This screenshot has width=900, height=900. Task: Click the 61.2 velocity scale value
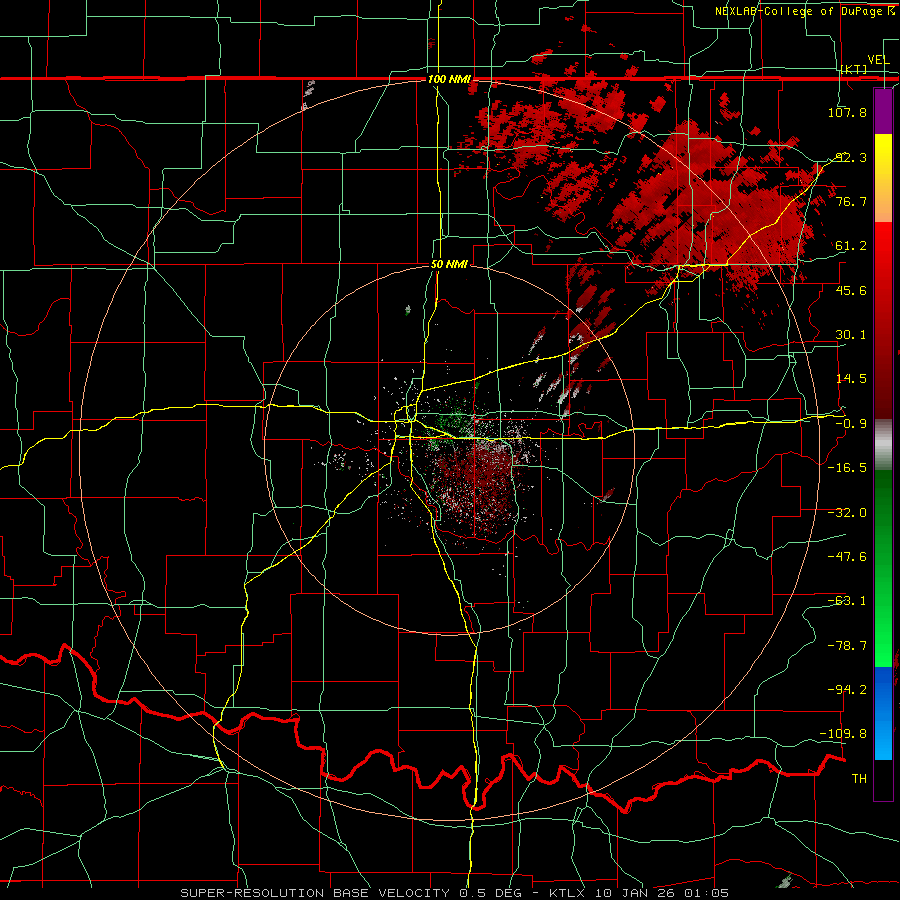click(850, 246)
